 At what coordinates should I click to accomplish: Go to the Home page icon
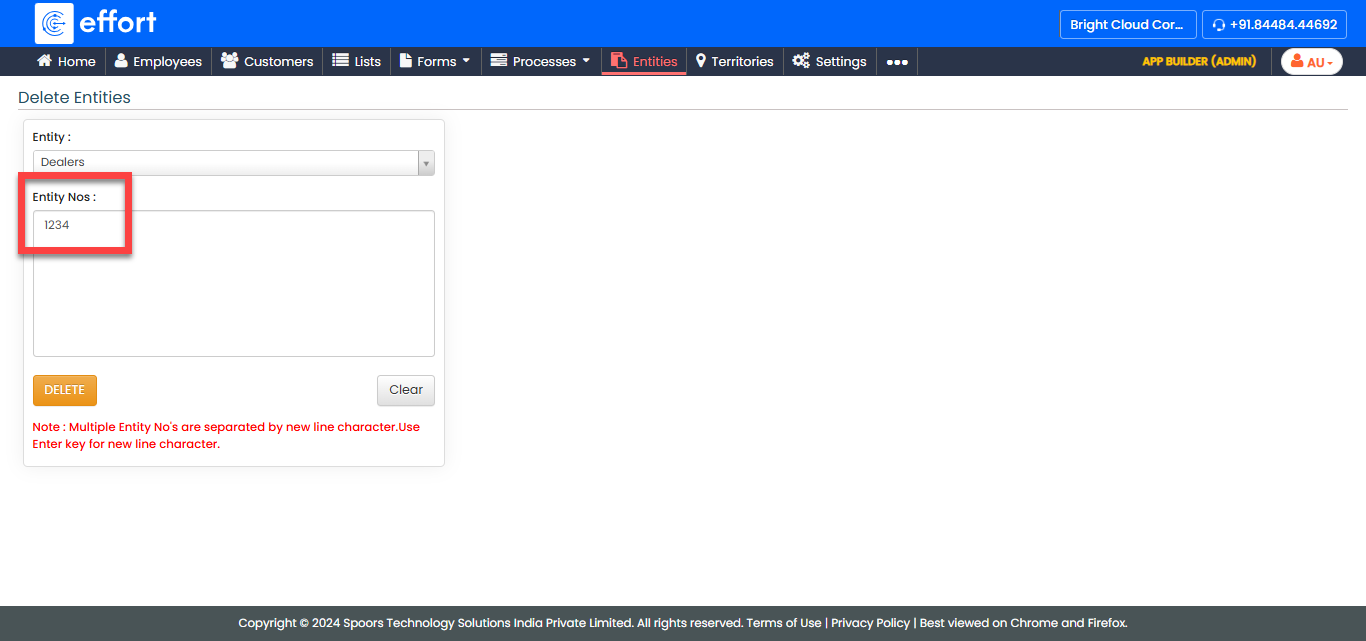[x=44, y=61]
